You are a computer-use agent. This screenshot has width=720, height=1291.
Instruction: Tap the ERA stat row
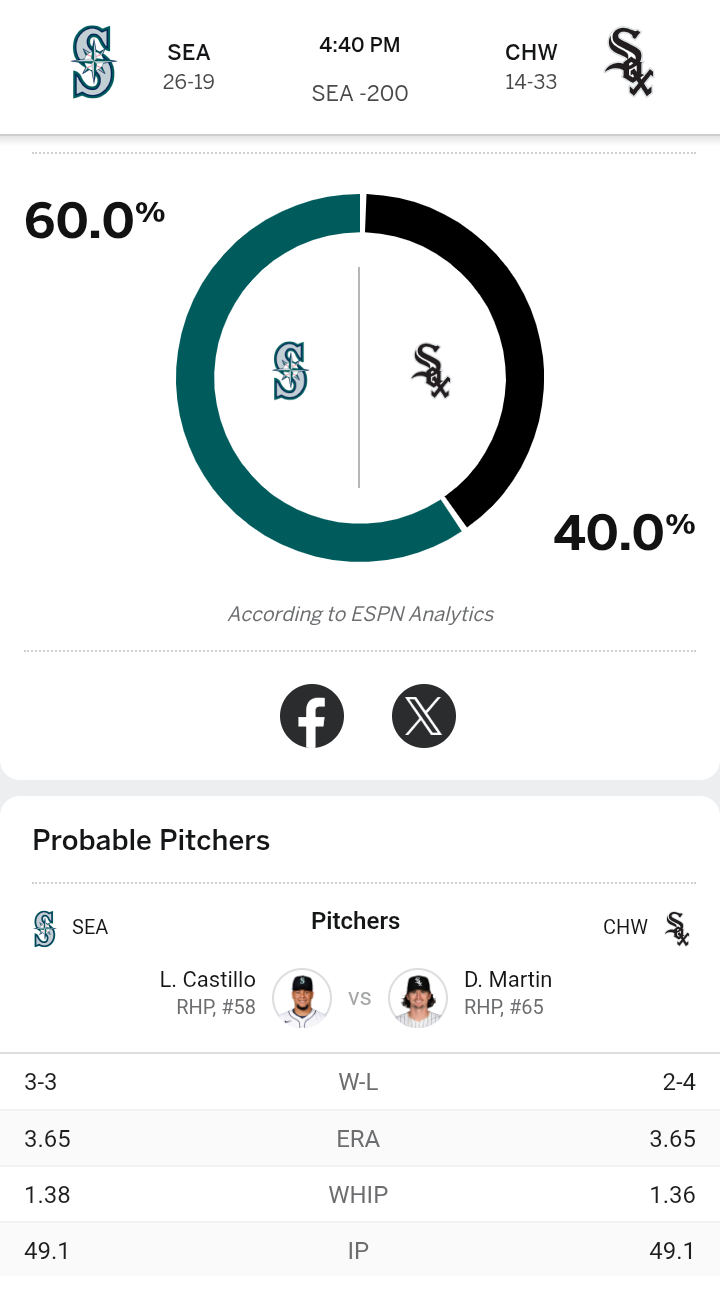[360, 1138]
